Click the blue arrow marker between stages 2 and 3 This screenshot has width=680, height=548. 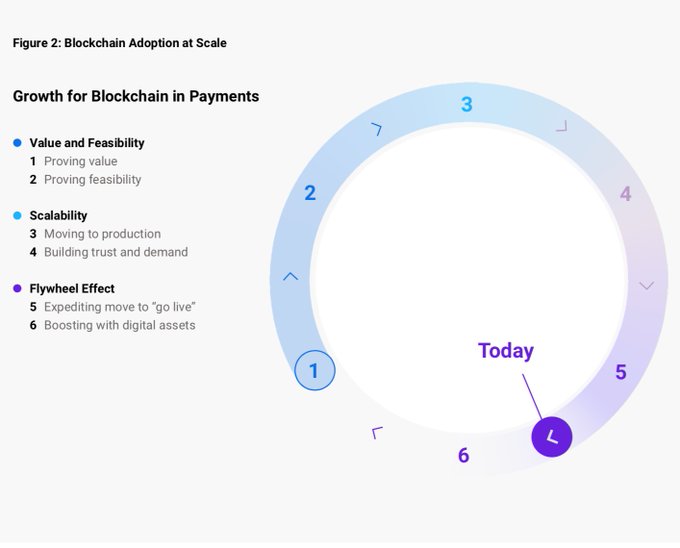[x=376, y=129]
